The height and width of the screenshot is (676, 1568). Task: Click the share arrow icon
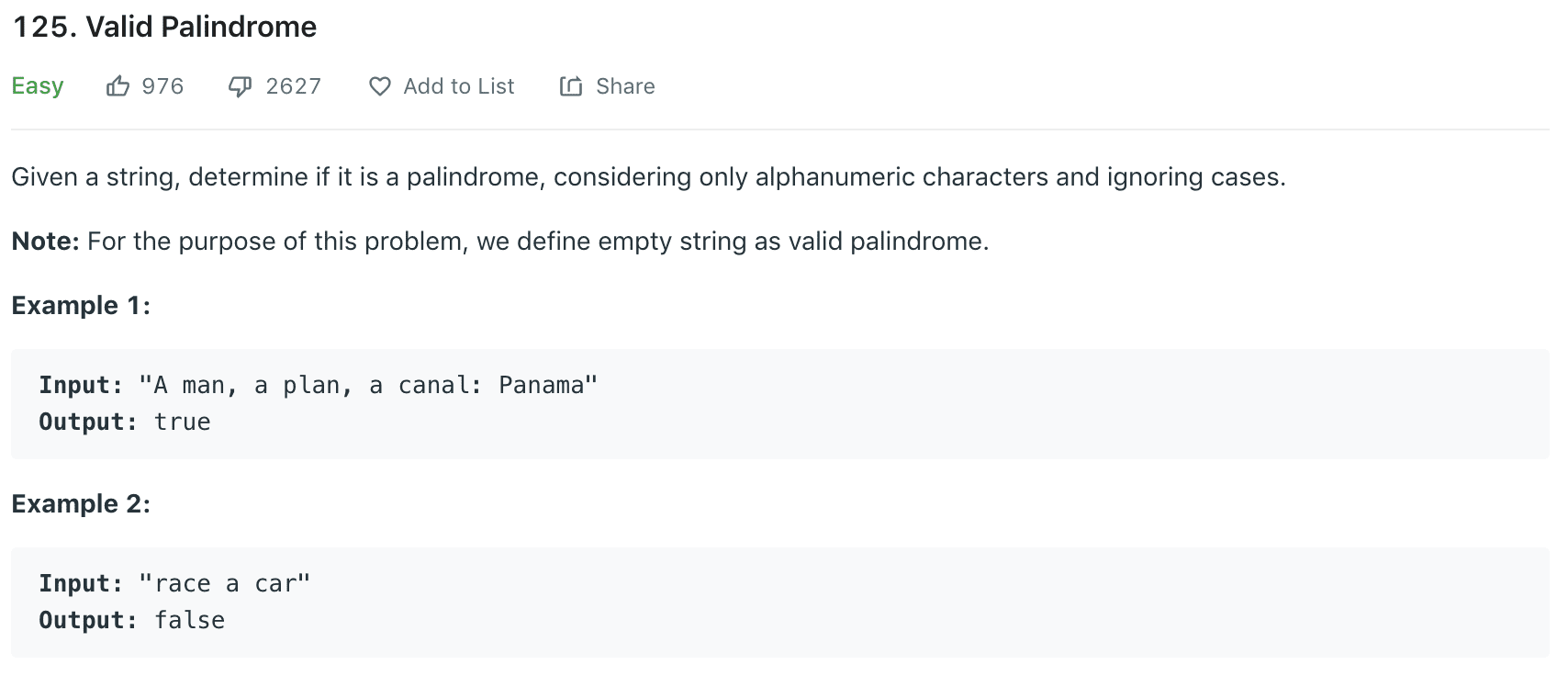571,86
